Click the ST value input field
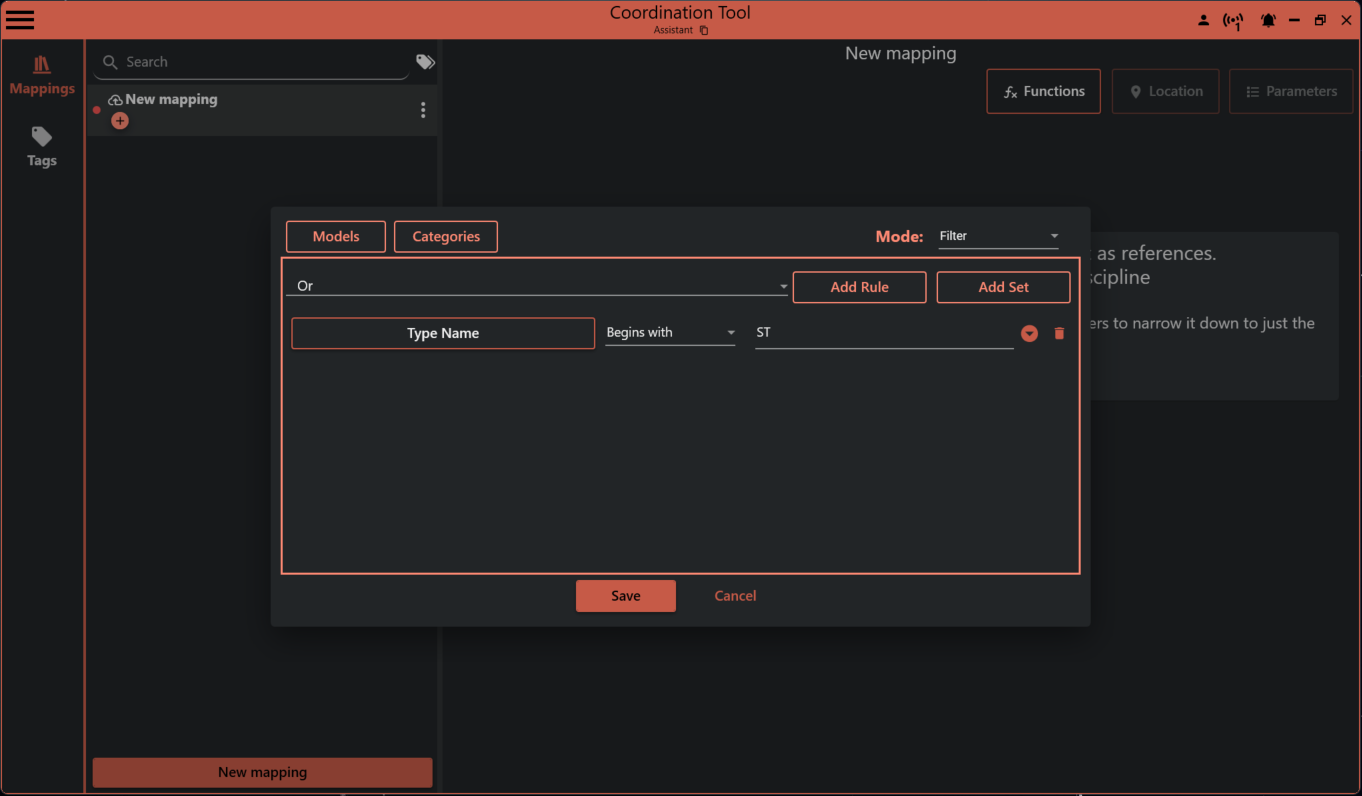The width and height of the screenshot is (1362, 796). pyautogui.click(x=883, y=332)
